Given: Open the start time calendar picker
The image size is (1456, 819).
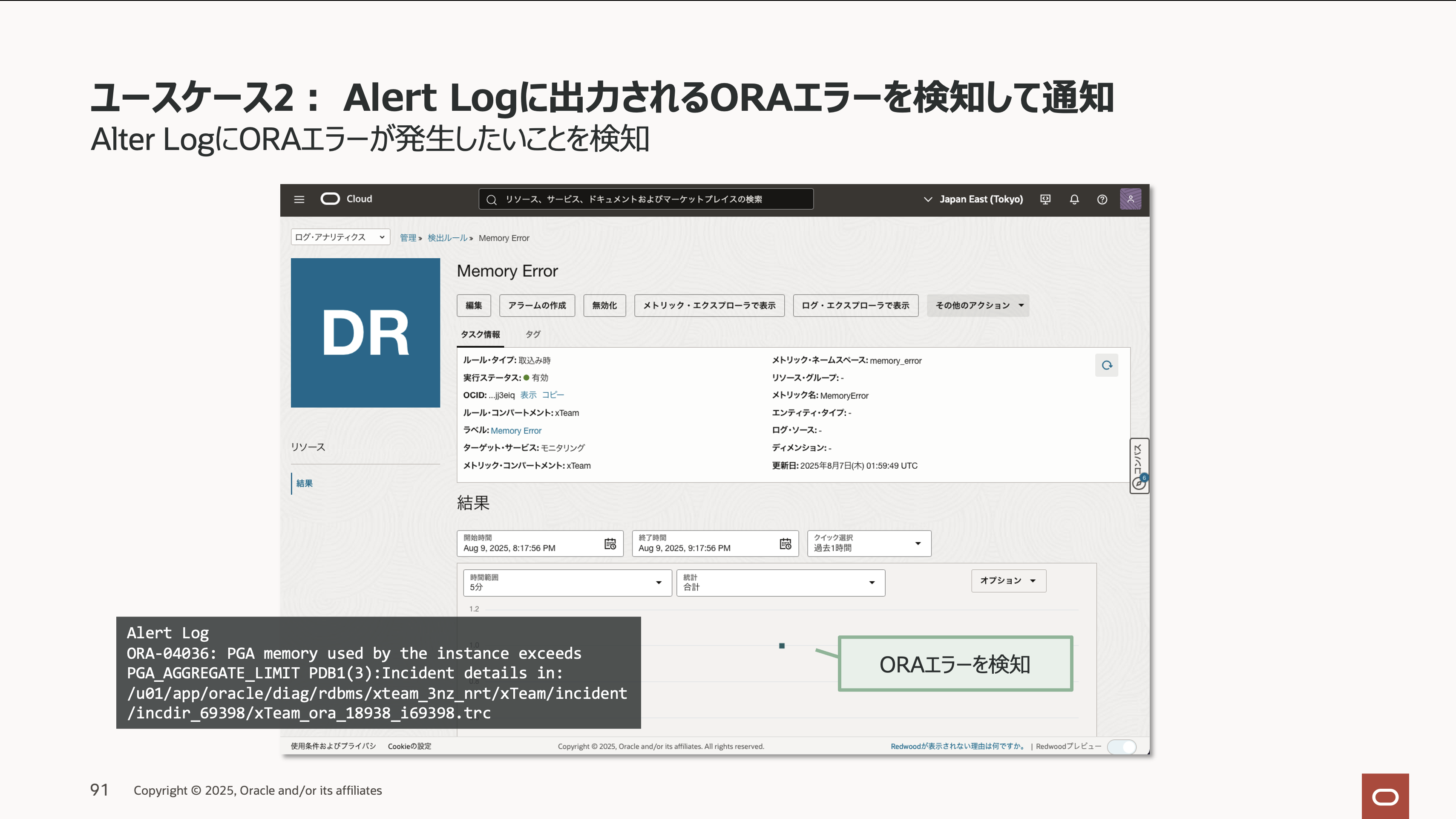Looking at the screenshot, I should pos(610,544).
